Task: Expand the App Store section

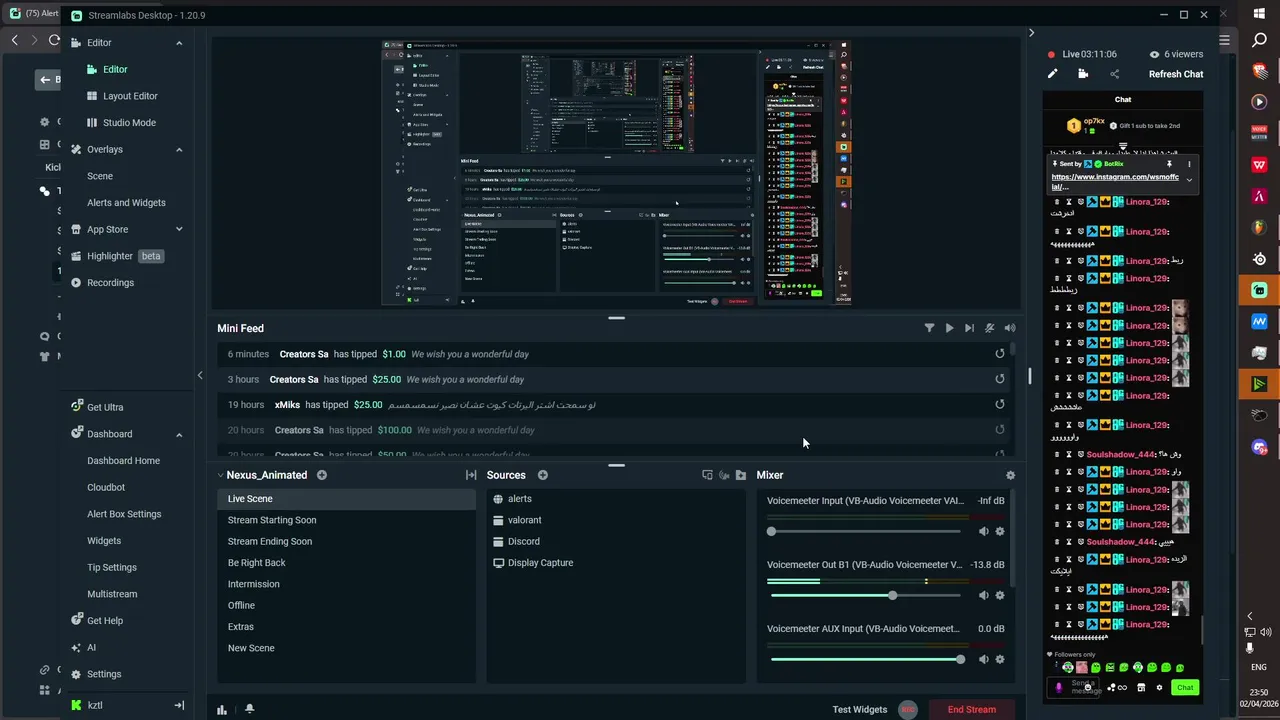Action: [179, 230]
